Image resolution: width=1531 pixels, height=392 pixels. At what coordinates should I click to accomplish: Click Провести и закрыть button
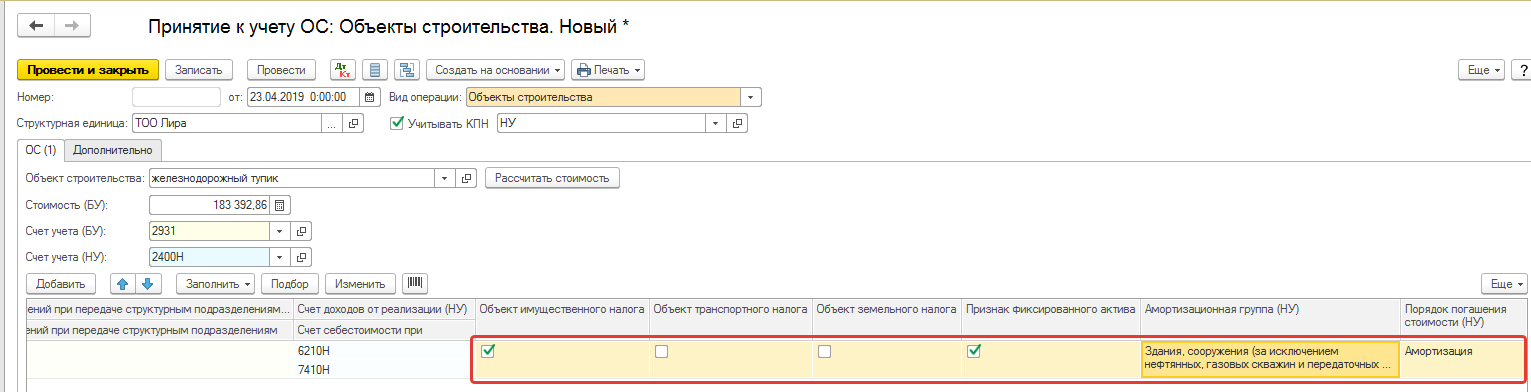coord(88,70)
